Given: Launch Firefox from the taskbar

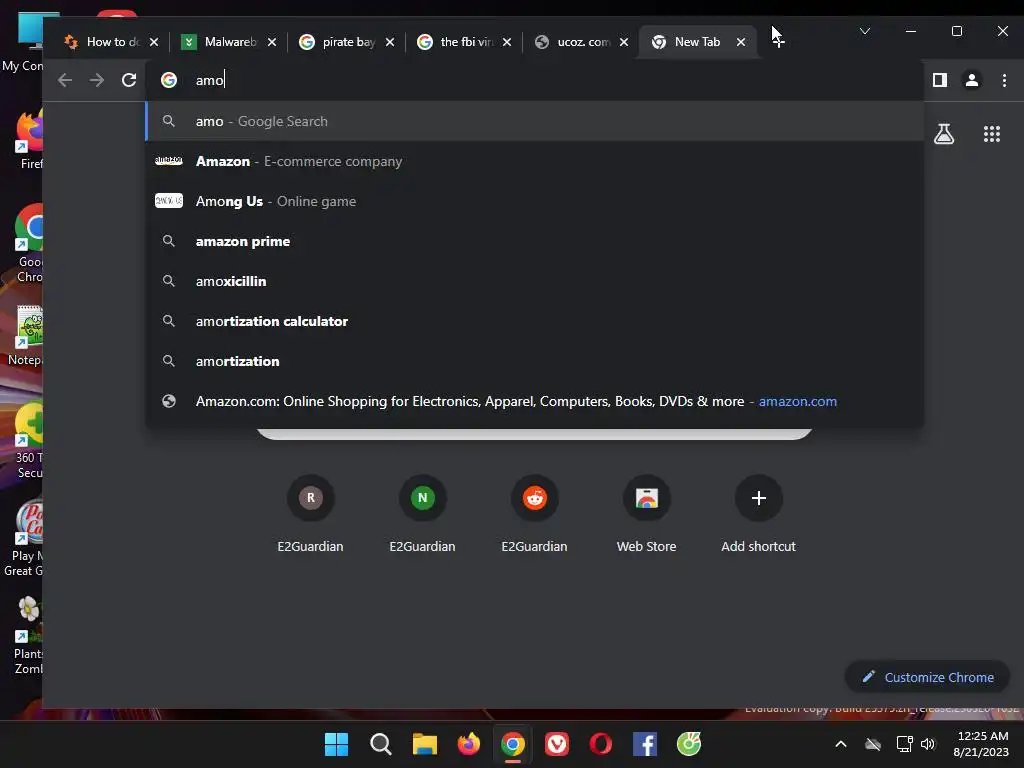Looking at the screenshot, I should (468, 744).
